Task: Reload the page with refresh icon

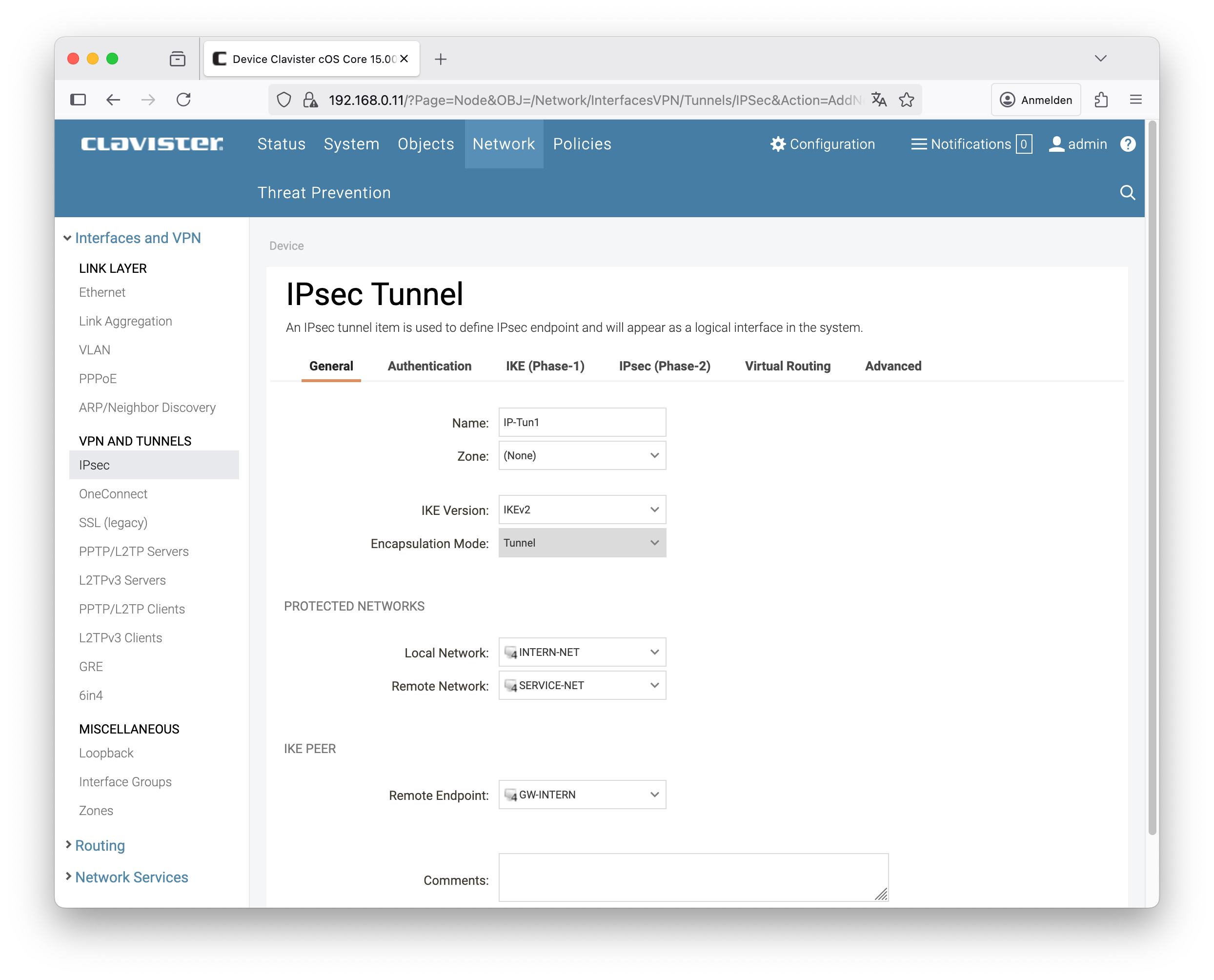Action: pyautogui.click(x=183, y=100)
